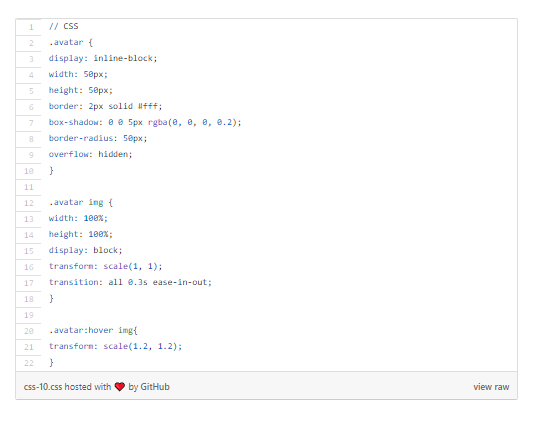Click the red heart icon in footer
The height and width of the screenshot is (422, 536).
(x=120, y=387)
